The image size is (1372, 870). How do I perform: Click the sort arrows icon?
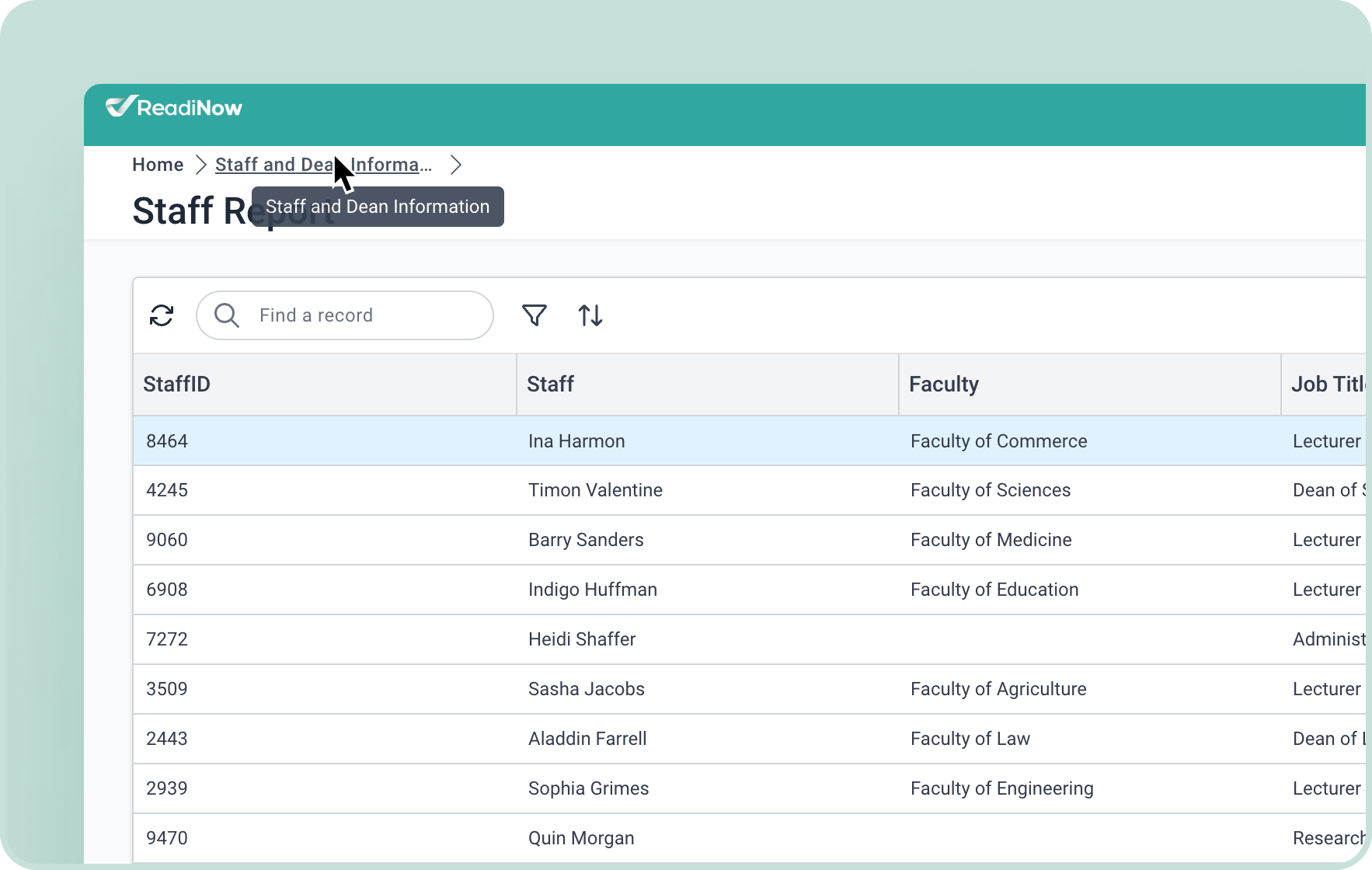pos(590,315)
